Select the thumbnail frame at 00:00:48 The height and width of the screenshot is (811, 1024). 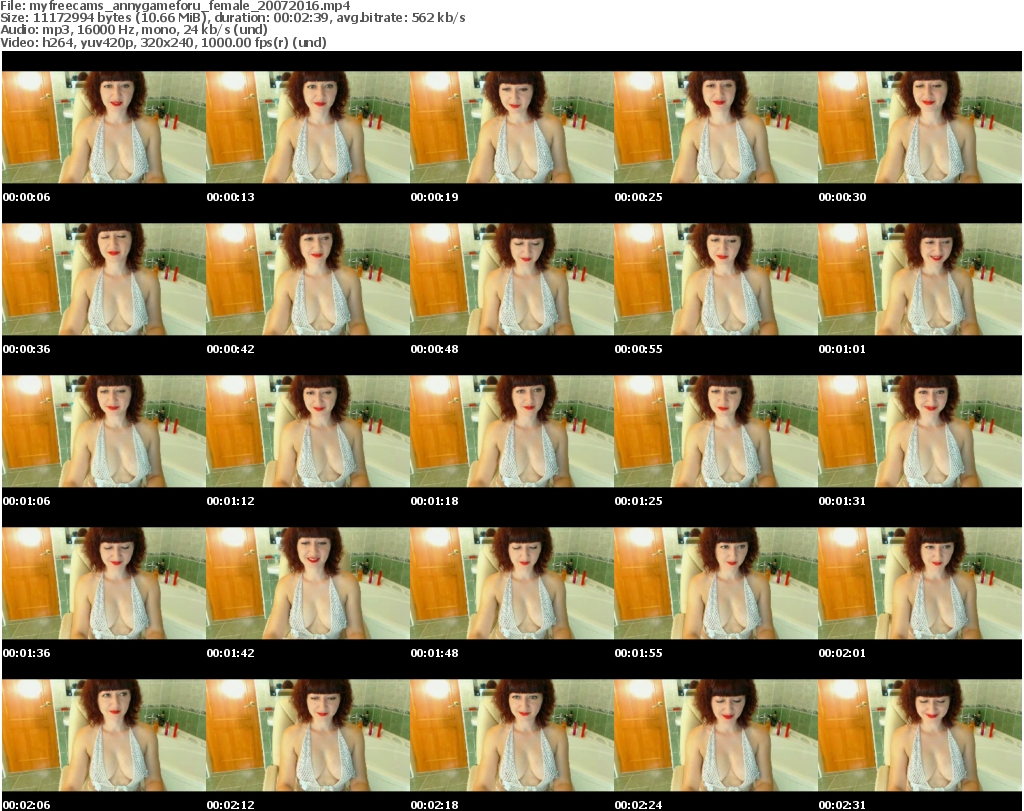click(x=511, y=279)
